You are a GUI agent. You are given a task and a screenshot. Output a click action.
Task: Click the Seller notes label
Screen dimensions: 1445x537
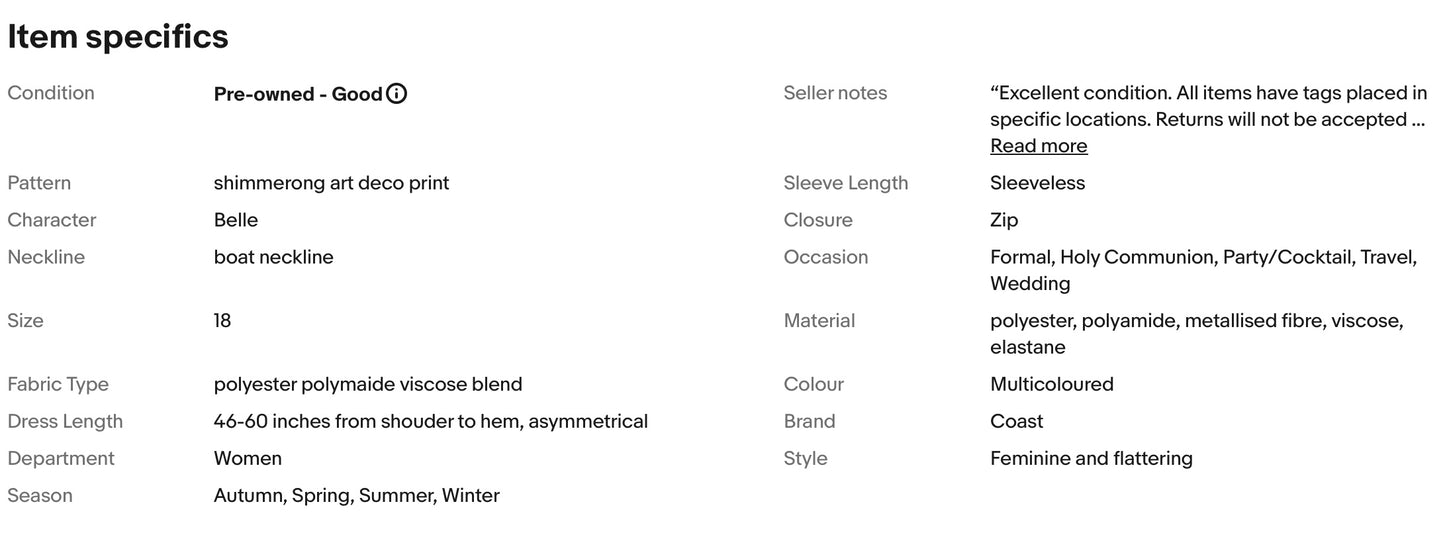[x=835, y=93]
